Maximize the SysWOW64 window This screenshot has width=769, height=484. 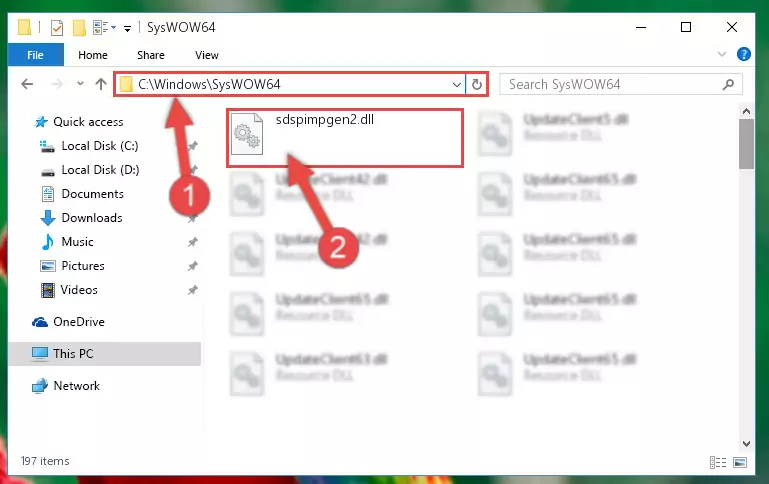click(x=686, y=27)
